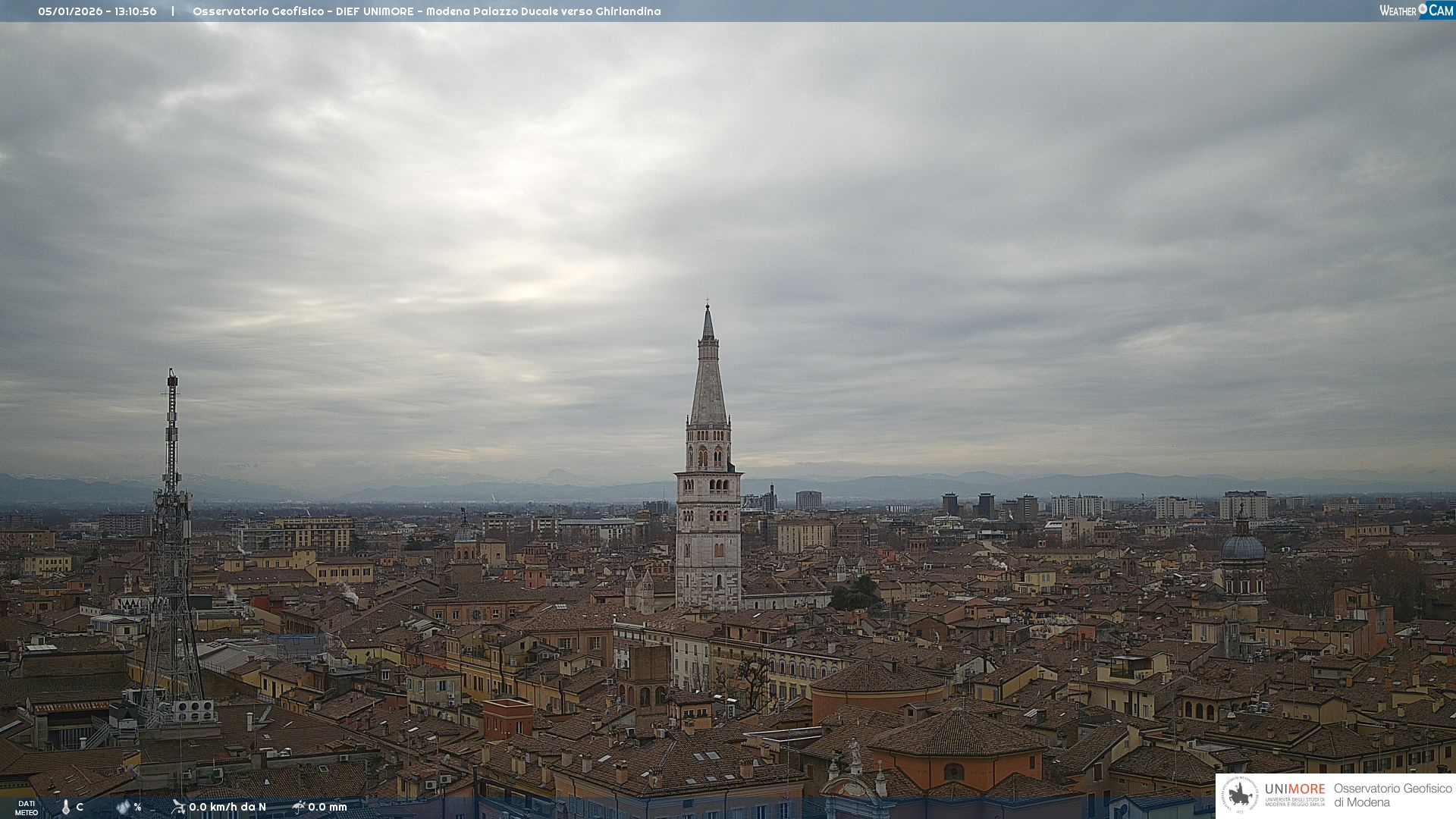Click the WeatherCam camera lens icon

(x=1423, y=9)
